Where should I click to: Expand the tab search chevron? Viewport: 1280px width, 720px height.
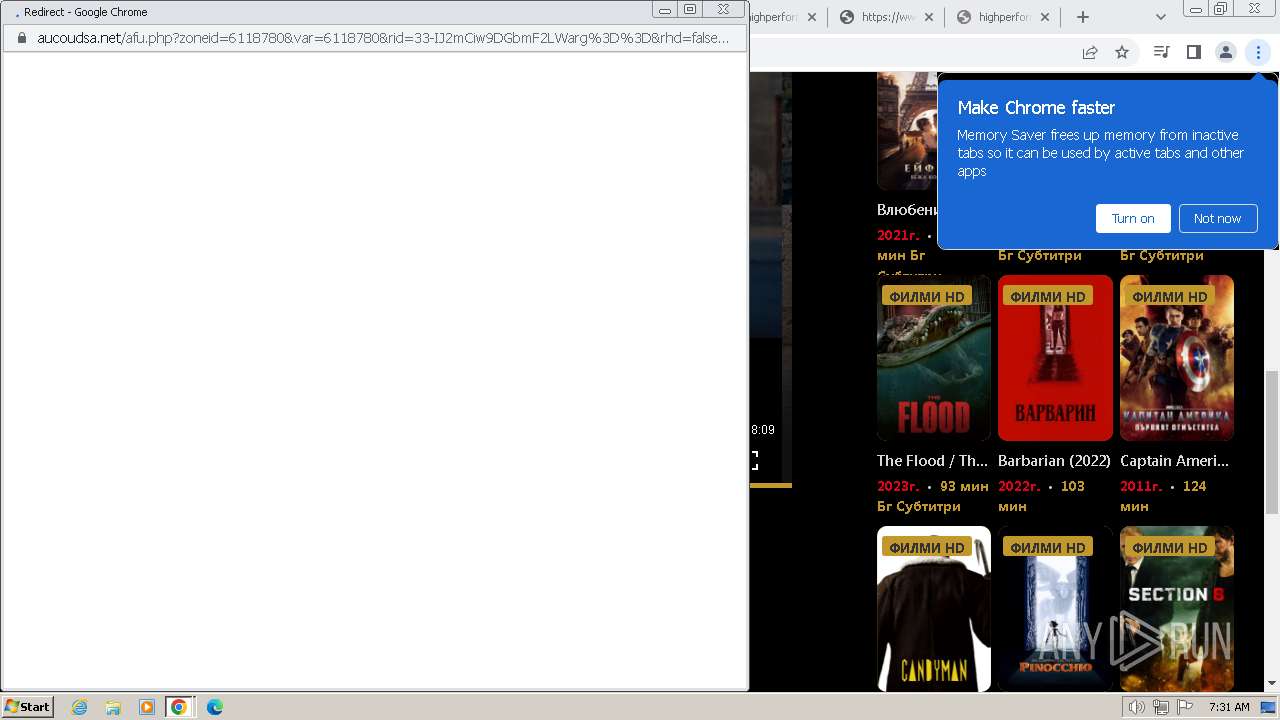tap(1160, 17)
